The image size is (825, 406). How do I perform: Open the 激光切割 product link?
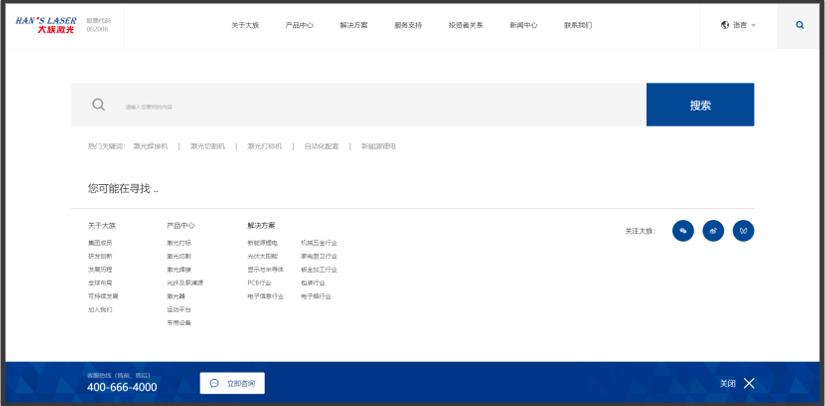[179, 256]
